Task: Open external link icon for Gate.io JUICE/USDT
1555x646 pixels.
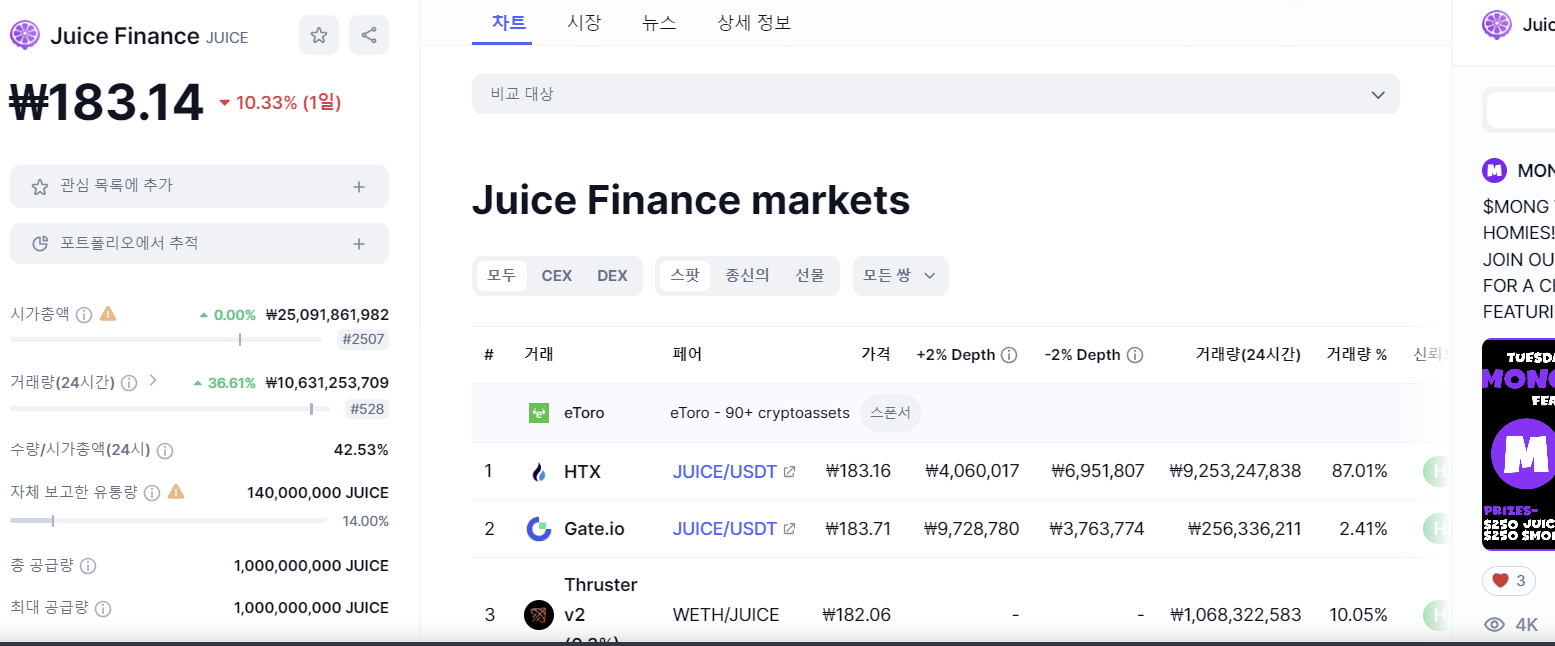Action: point(789,529)
